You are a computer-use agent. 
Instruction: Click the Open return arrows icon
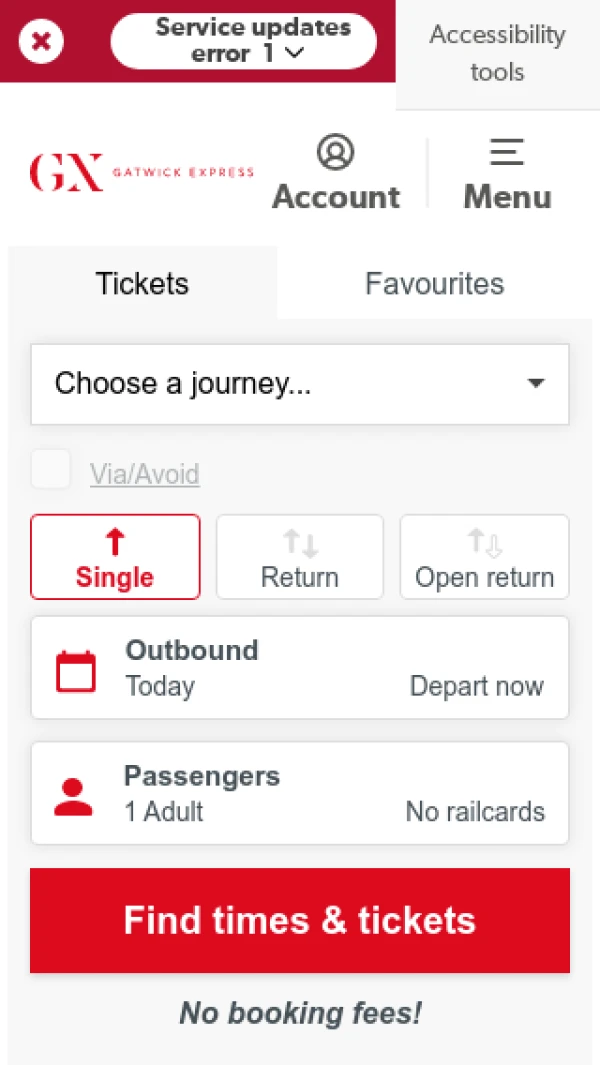(x=485, y=543)
